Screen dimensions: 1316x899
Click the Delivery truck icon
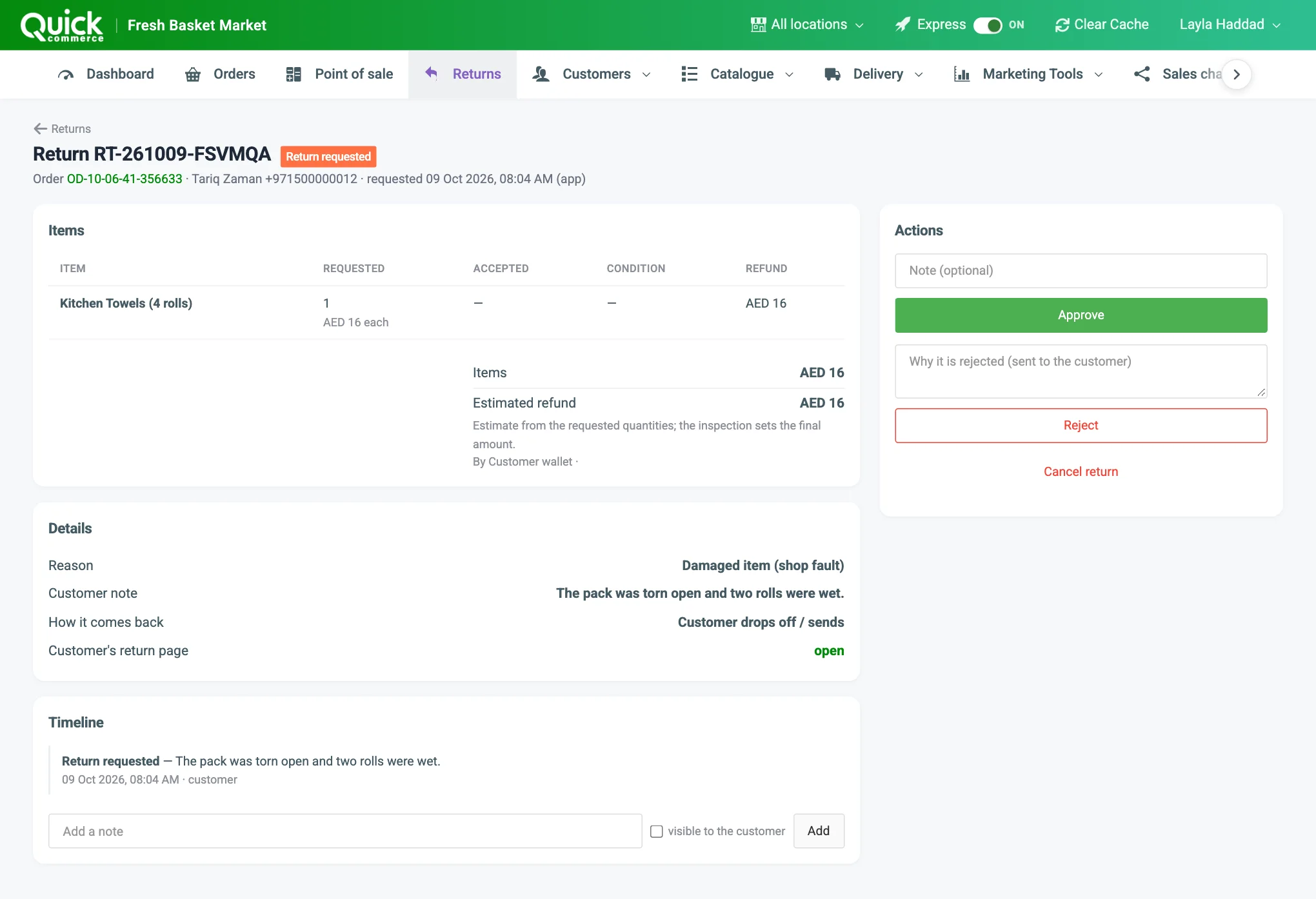point(832,74)
